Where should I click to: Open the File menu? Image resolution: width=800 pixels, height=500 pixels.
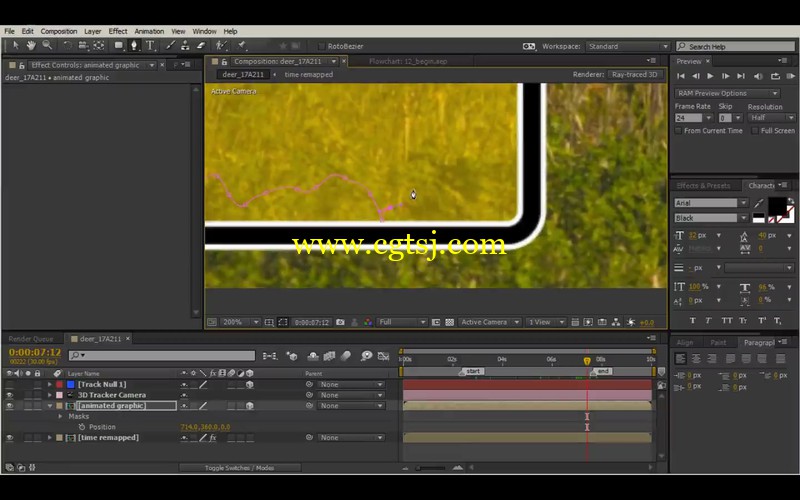point(10,31)
